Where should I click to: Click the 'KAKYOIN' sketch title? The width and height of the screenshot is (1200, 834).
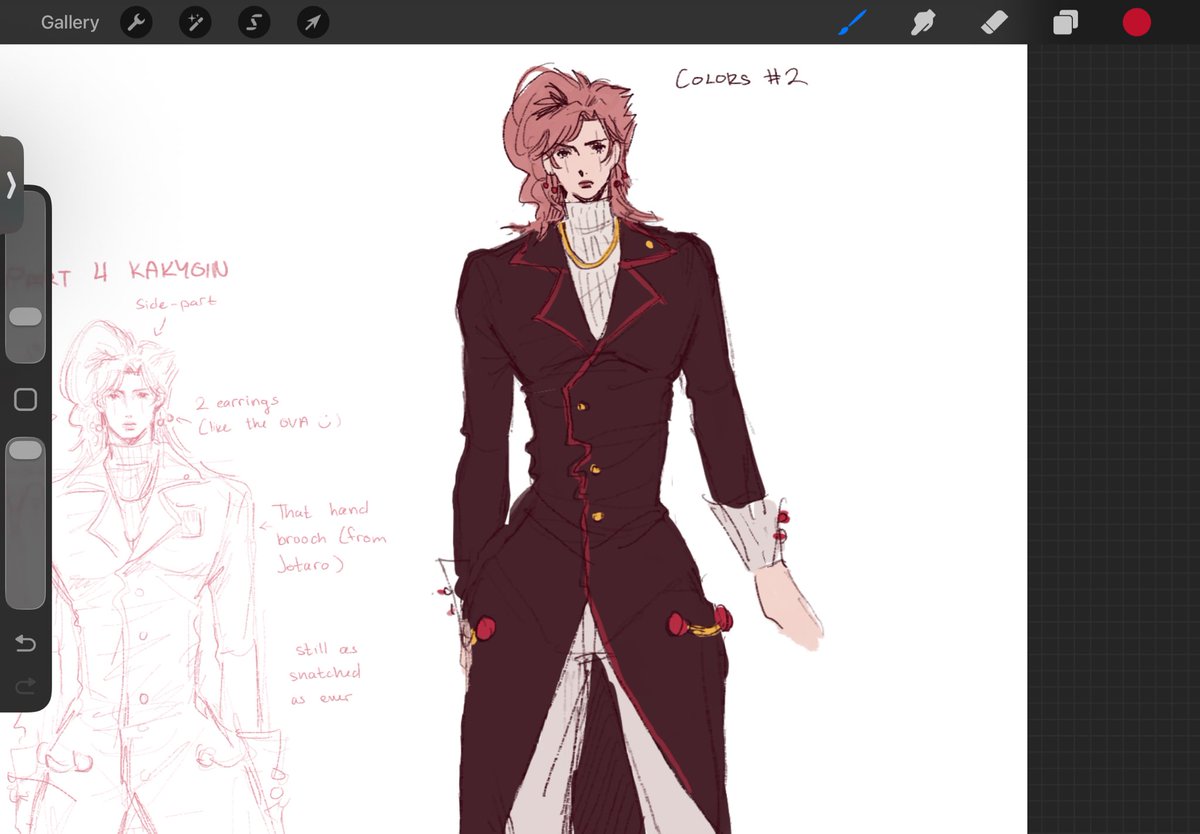pyautogui.click(x=179, y=271)
